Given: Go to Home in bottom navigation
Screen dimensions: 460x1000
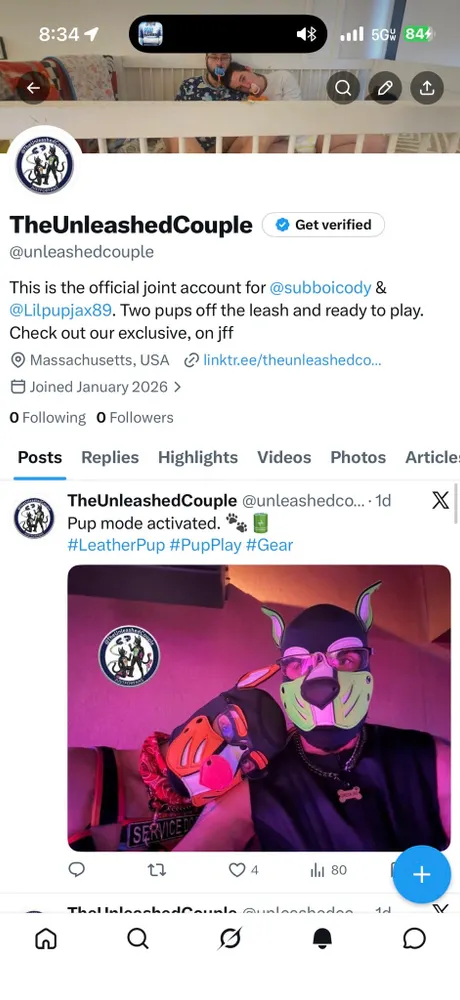Looking at the screenshot, I should [x=45, y=938].
